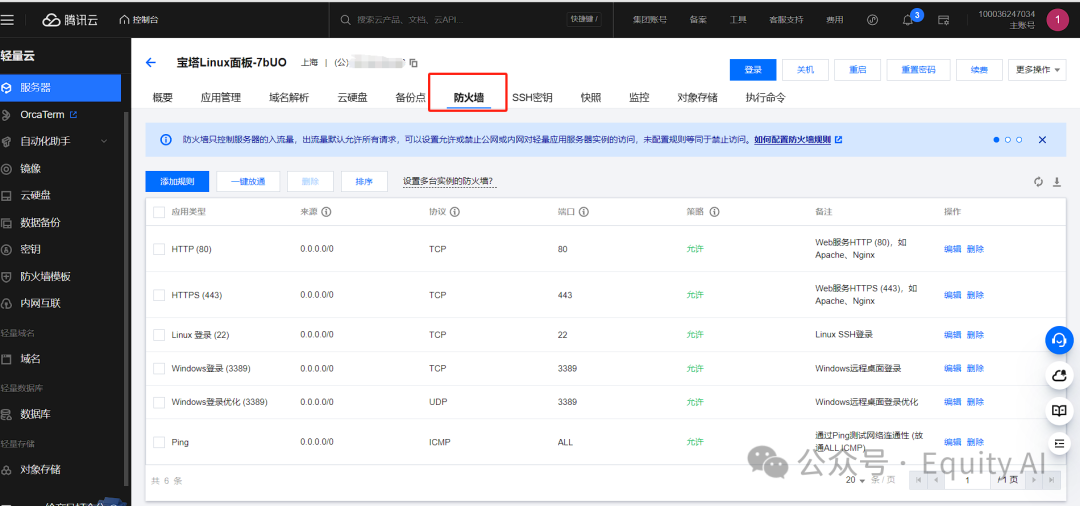Expand 自动化助手 in the sidebar
Viewport: 1080px width, 506px height.
point(103,141)
